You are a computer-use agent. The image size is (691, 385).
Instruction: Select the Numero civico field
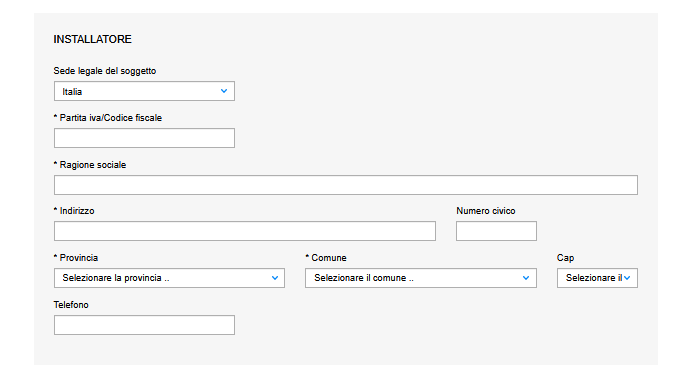496,231
